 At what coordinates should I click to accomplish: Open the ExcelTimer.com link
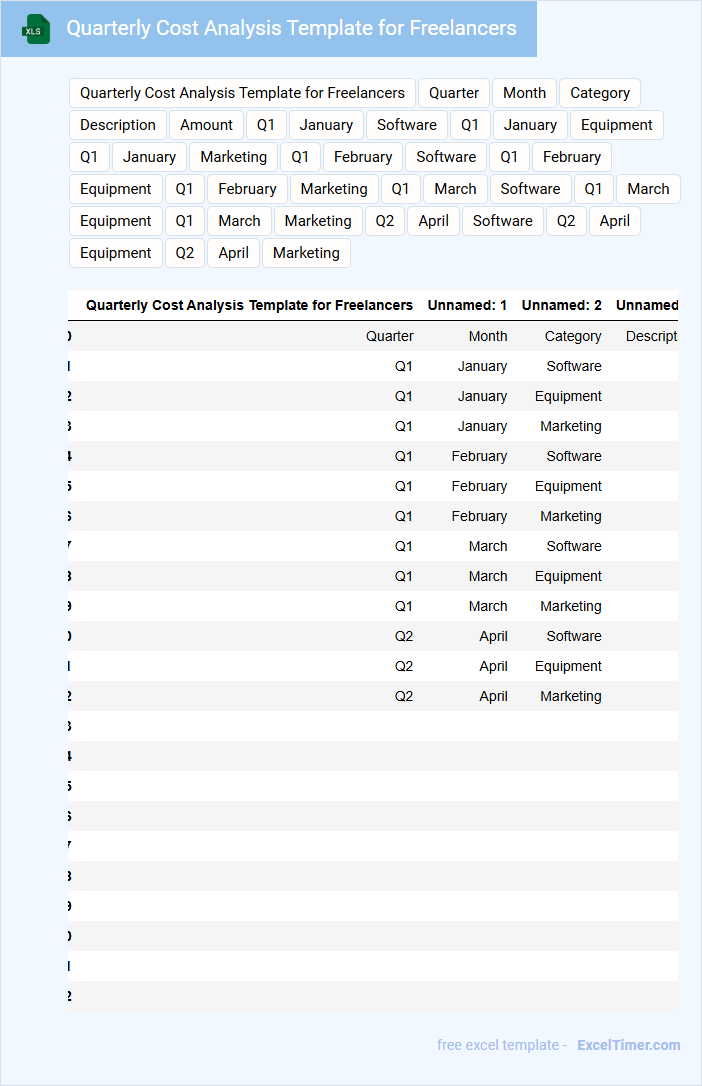(x=629, y=1045)
